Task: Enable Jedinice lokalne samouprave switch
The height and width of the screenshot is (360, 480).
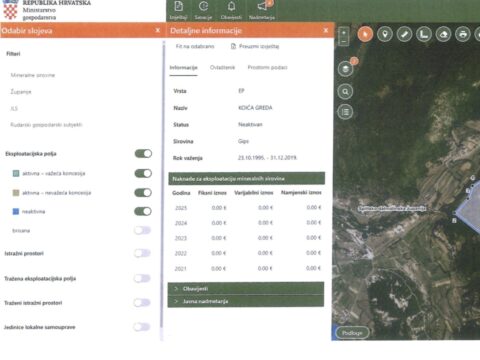Action: click(x=143, y=327)
